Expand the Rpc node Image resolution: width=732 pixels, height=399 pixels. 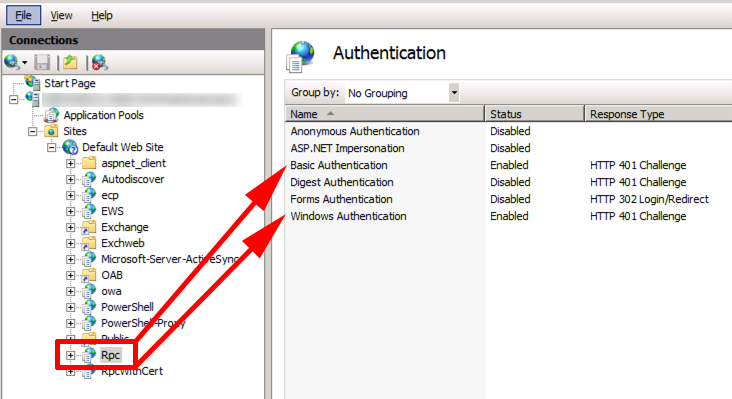coord(70,356)
